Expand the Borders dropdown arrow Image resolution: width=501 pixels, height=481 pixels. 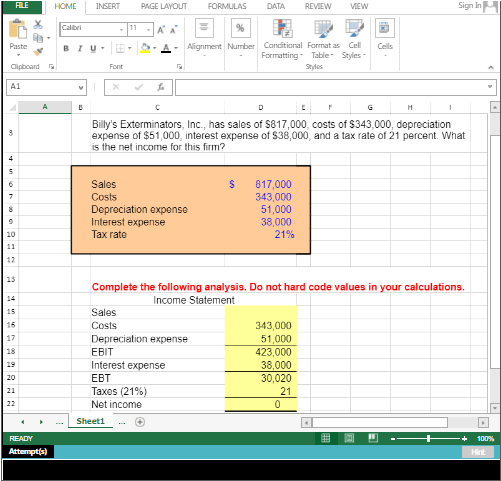[x=130, y=49]
